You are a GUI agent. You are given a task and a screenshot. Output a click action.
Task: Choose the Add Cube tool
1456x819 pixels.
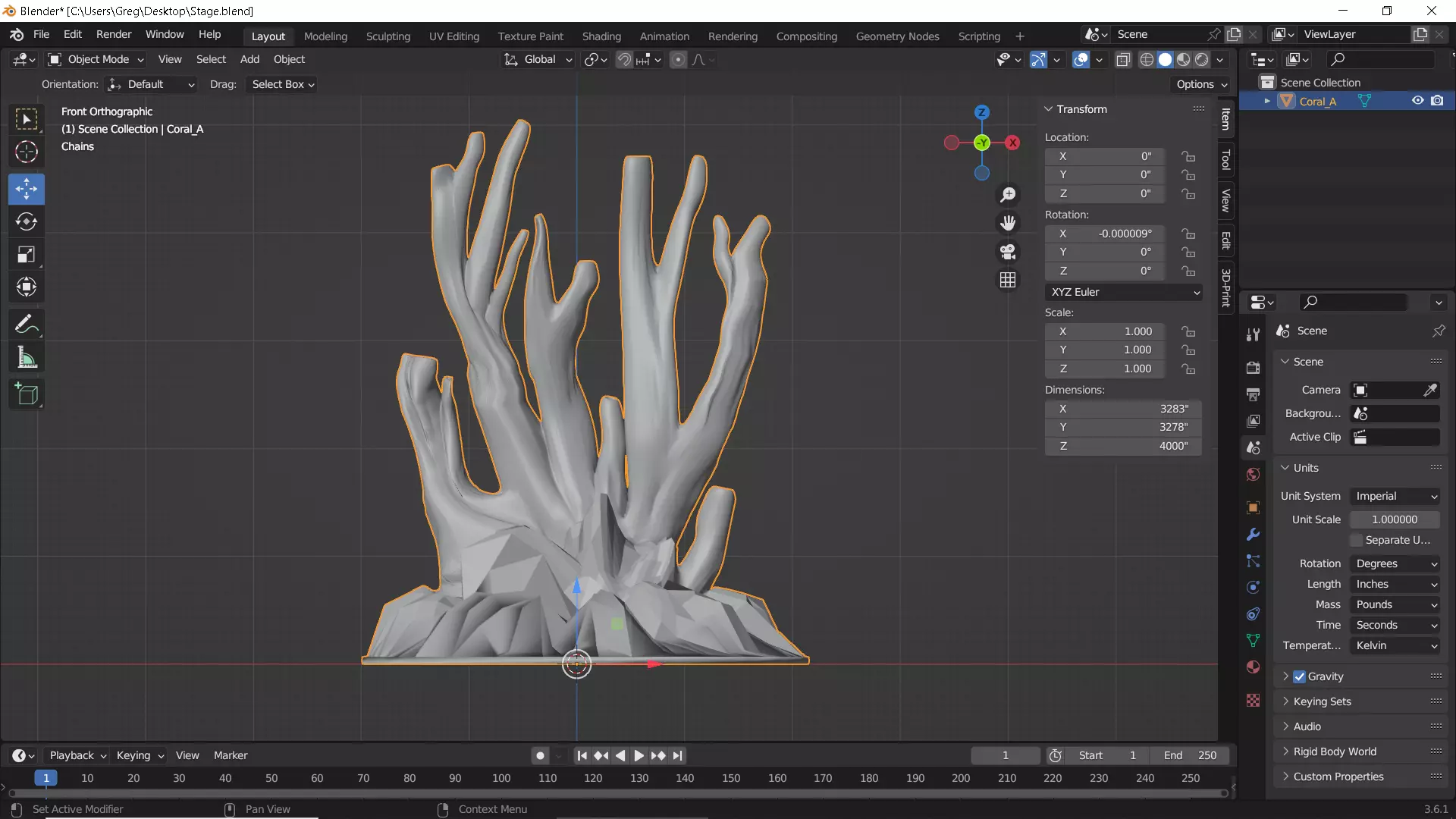pyautogui.click(x=27, y=394)
